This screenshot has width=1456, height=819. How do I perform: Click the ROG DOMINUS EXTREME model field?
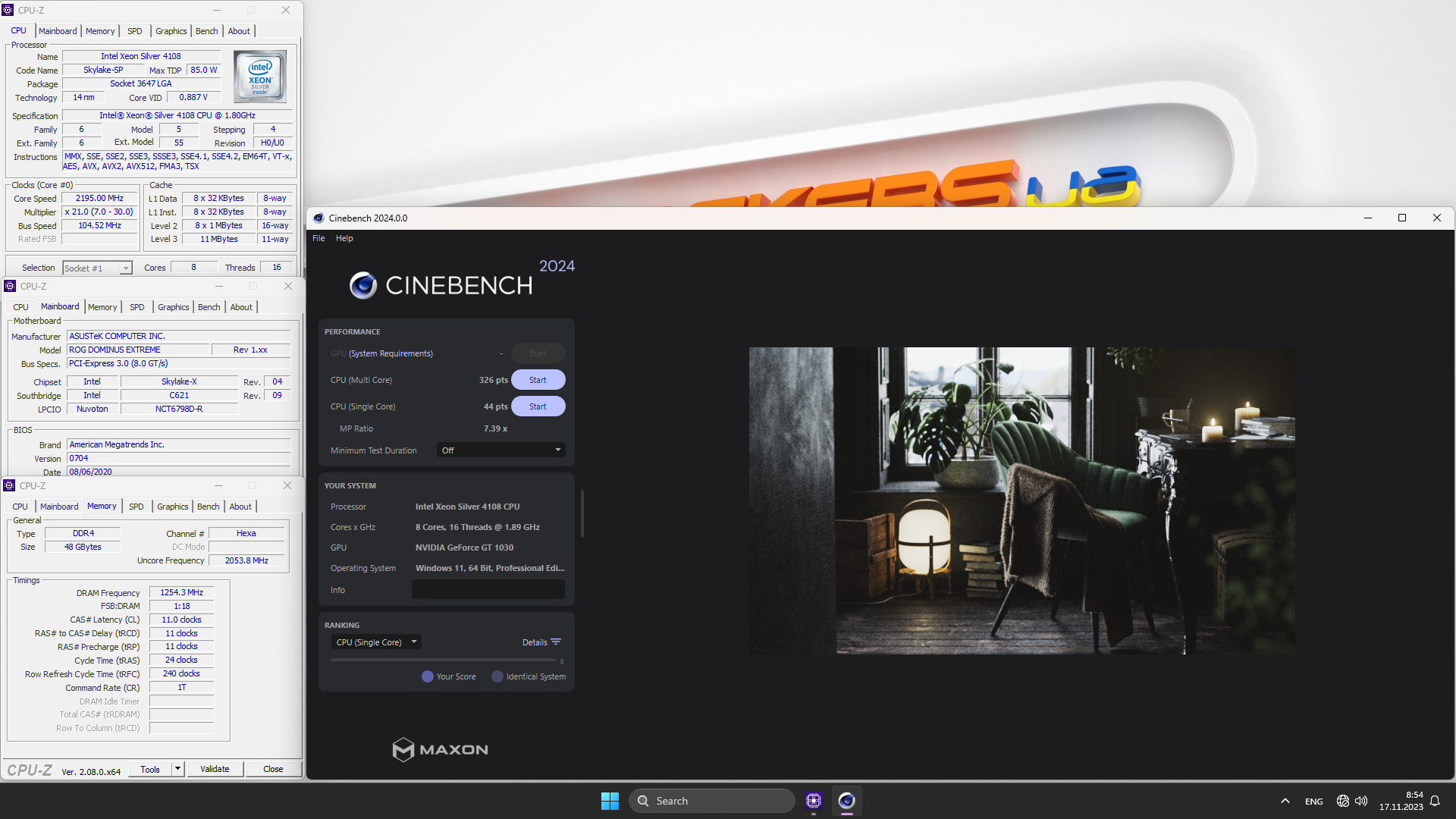[138, 350]
